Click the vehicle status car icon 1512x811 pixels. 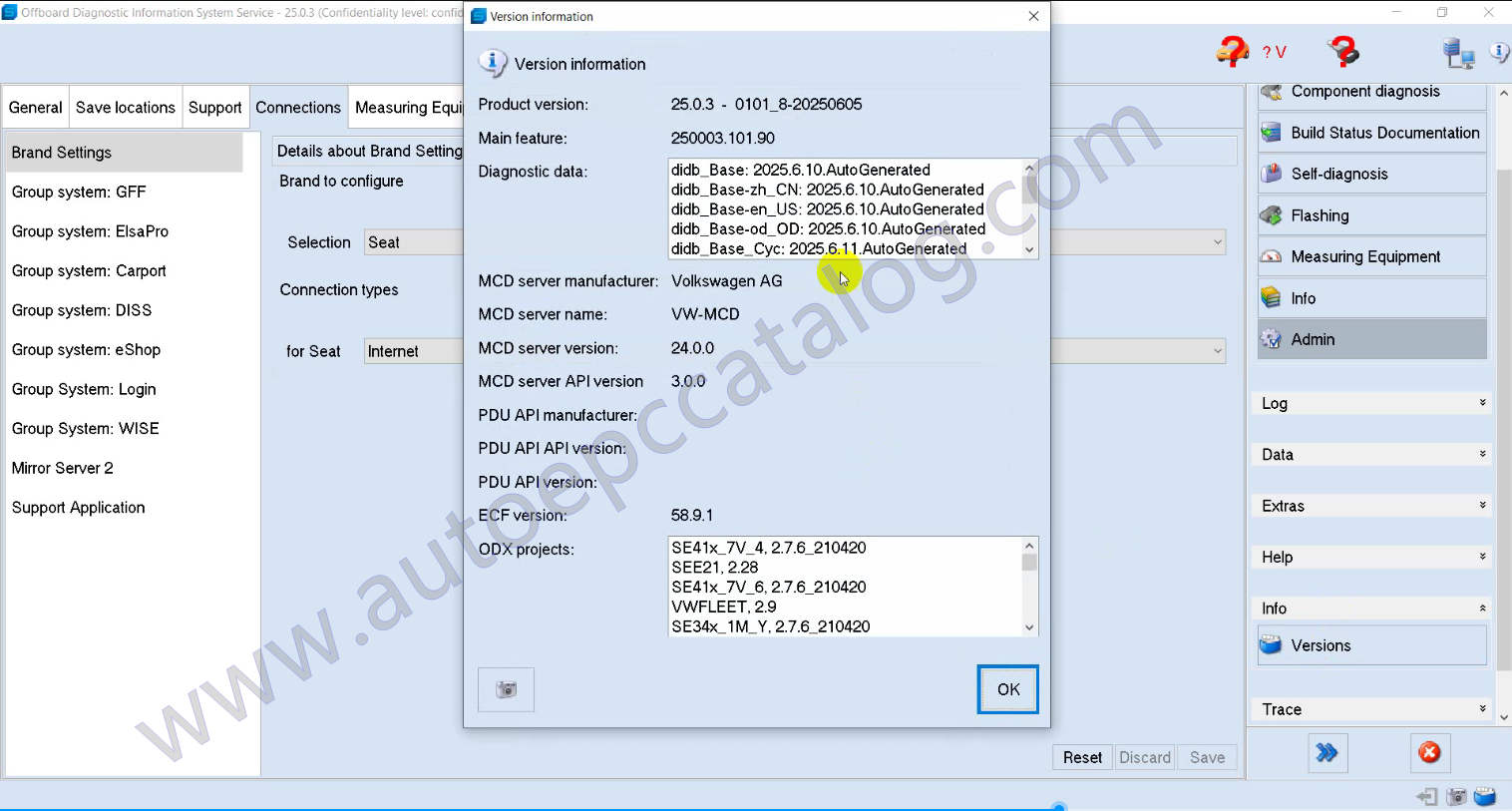point(1233,51)
